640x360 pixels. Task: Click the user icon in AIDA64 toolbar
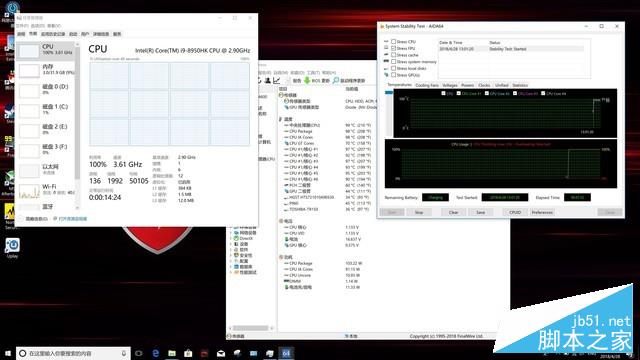coord(267,80)
